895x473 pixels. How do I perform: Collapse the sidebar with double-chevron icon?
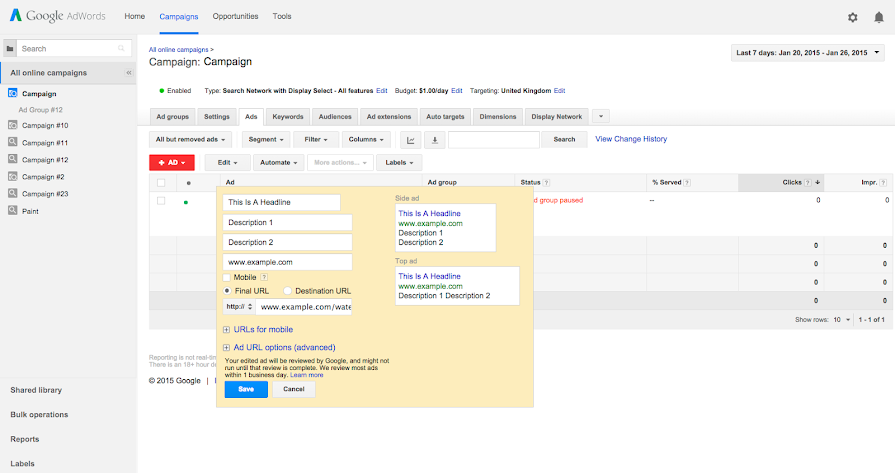coord(128,73)
